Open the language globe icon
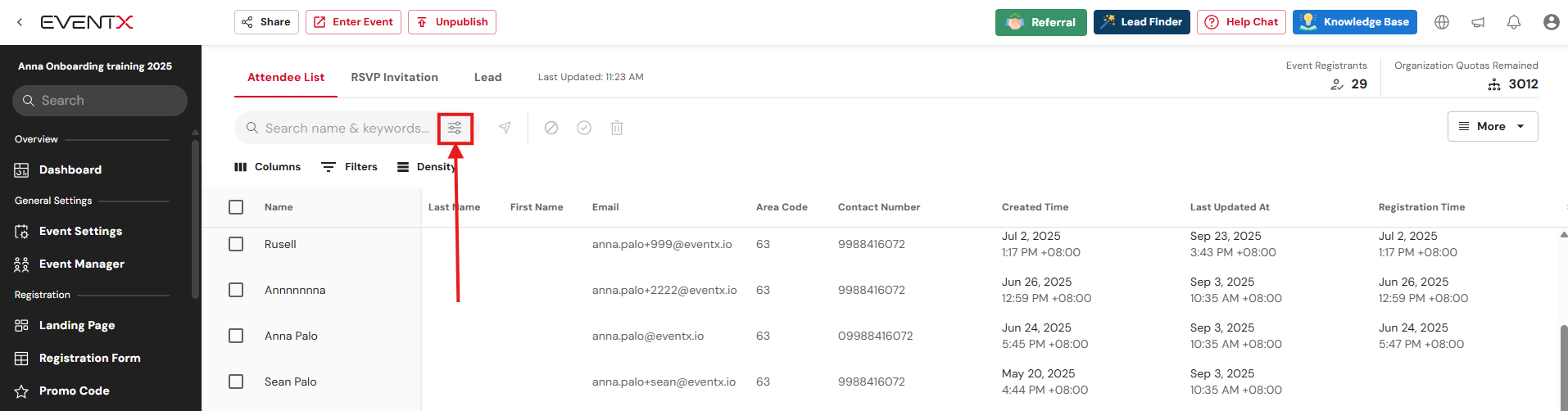Viewport: 1568px width, 411px height. pos(1442,22)
